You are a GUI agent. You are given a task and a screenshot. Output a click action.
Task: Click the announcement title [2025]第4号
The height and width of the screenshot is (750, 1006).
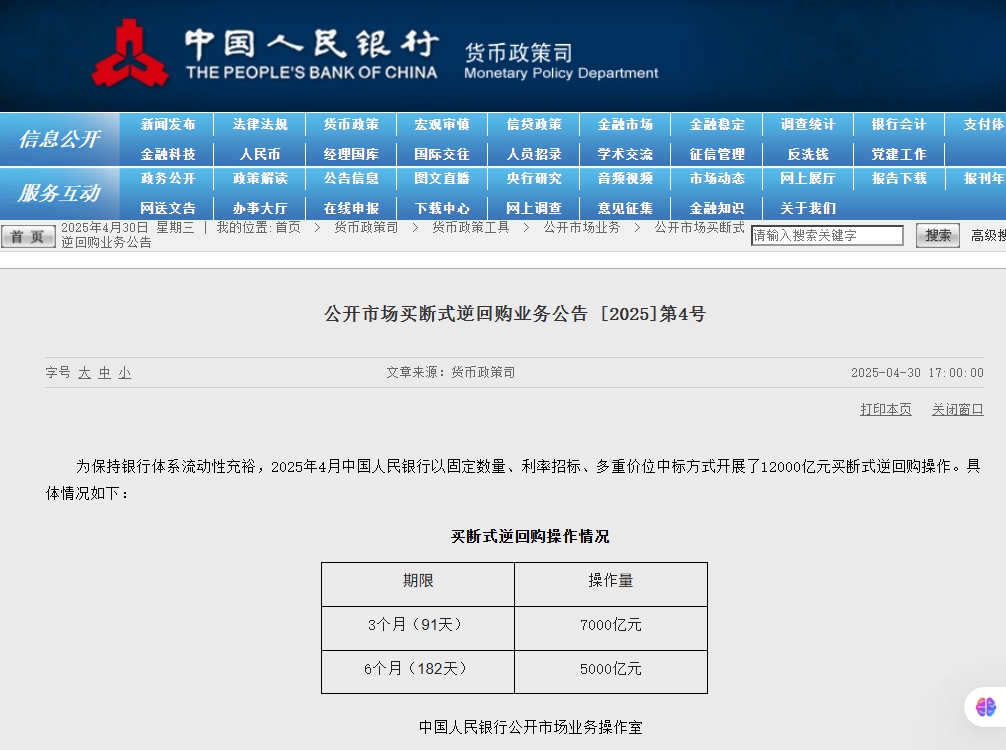tap(515, 314)
